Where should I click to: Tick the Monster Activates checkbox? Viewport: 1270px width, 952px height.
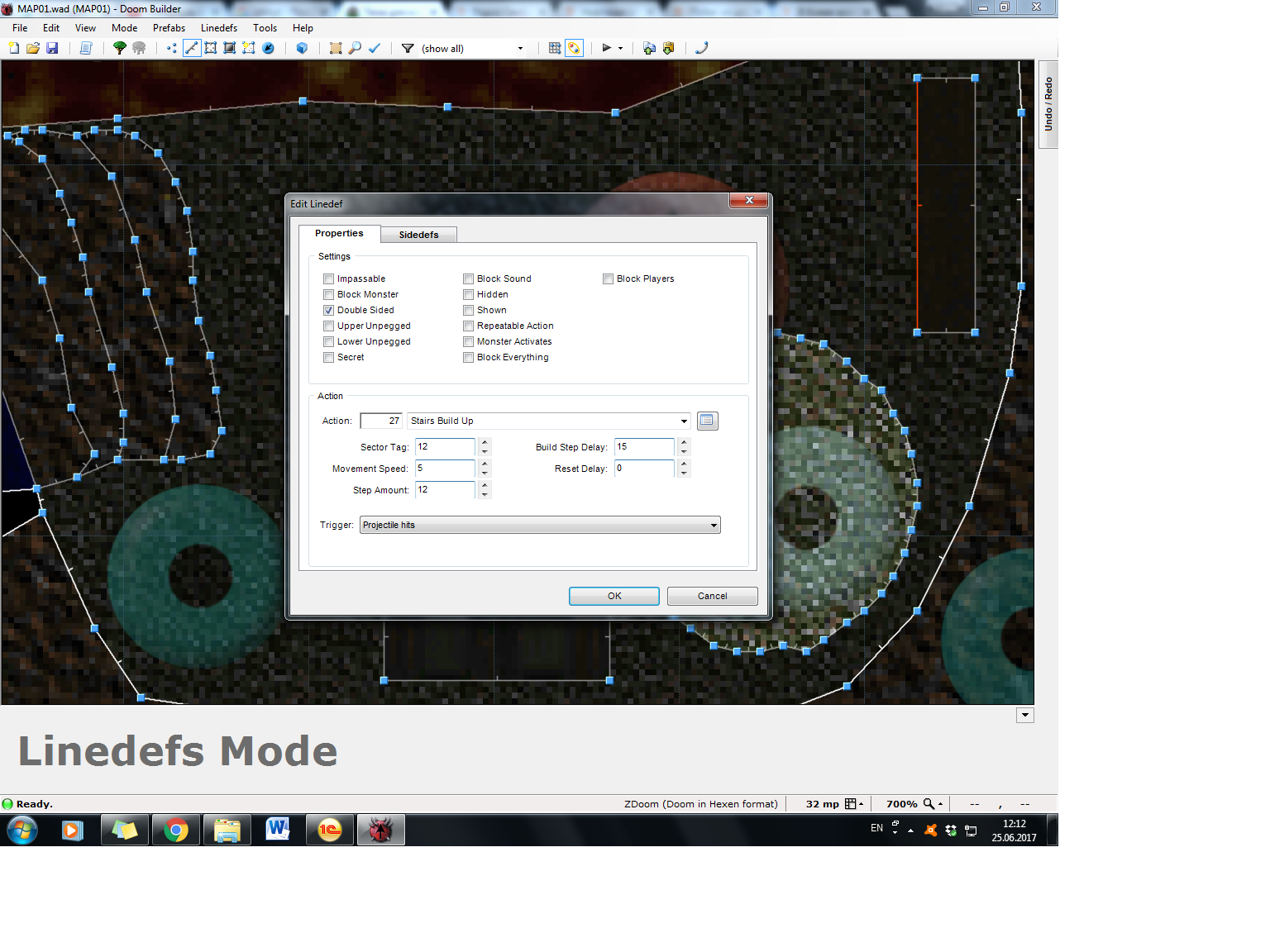[x=469, y=341]
